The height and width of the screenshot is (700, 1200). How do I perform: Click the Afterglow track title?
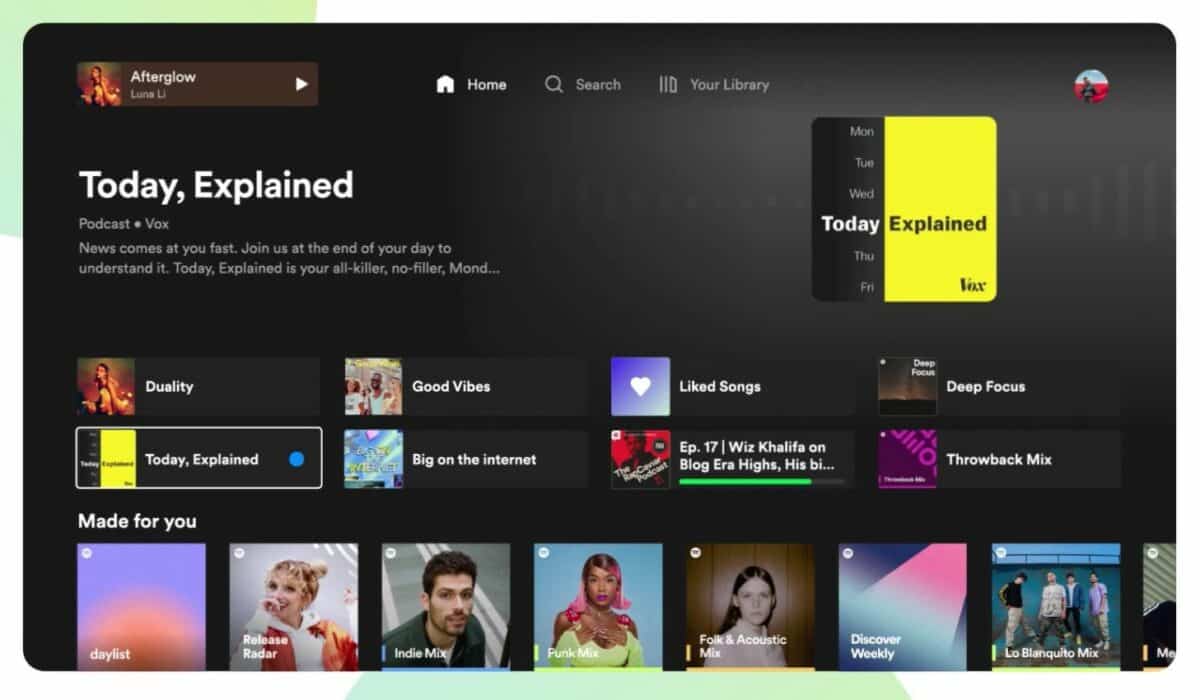point(163,77)
